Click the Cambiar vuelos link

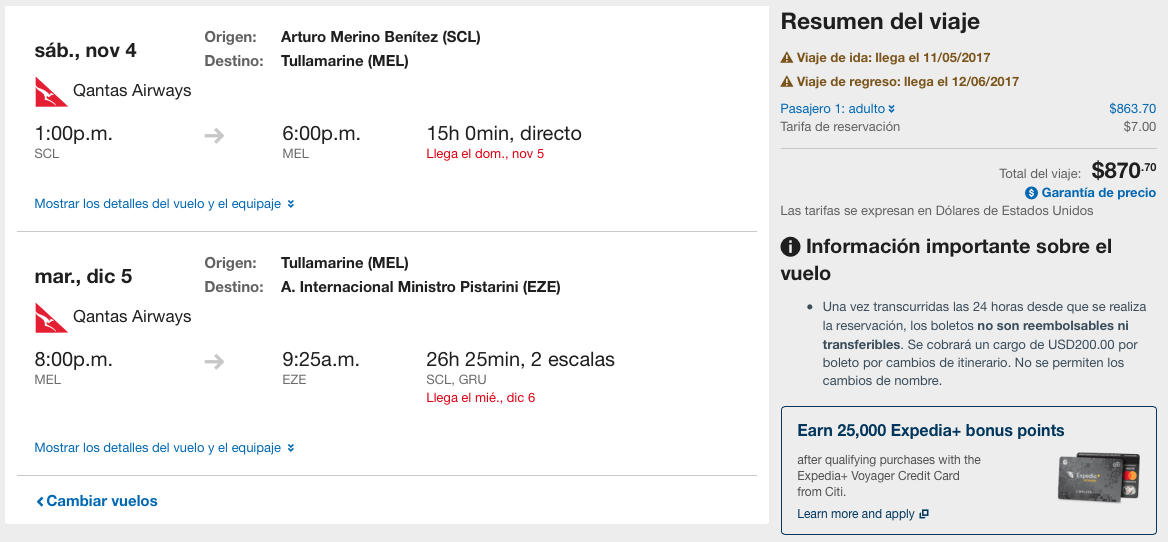(97, 501)
